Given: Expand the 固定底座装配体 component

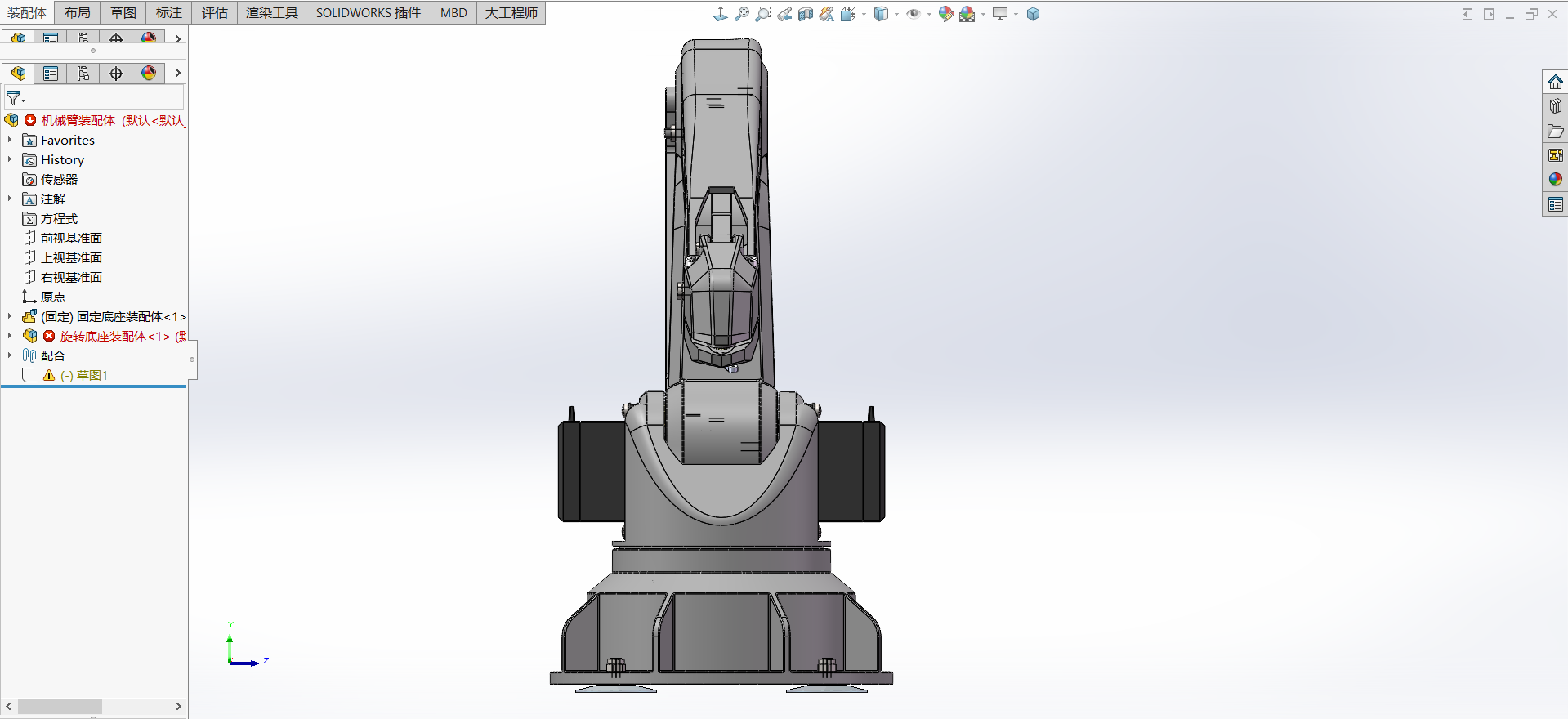Looking at the screenshot, I should tap(10, 317).
